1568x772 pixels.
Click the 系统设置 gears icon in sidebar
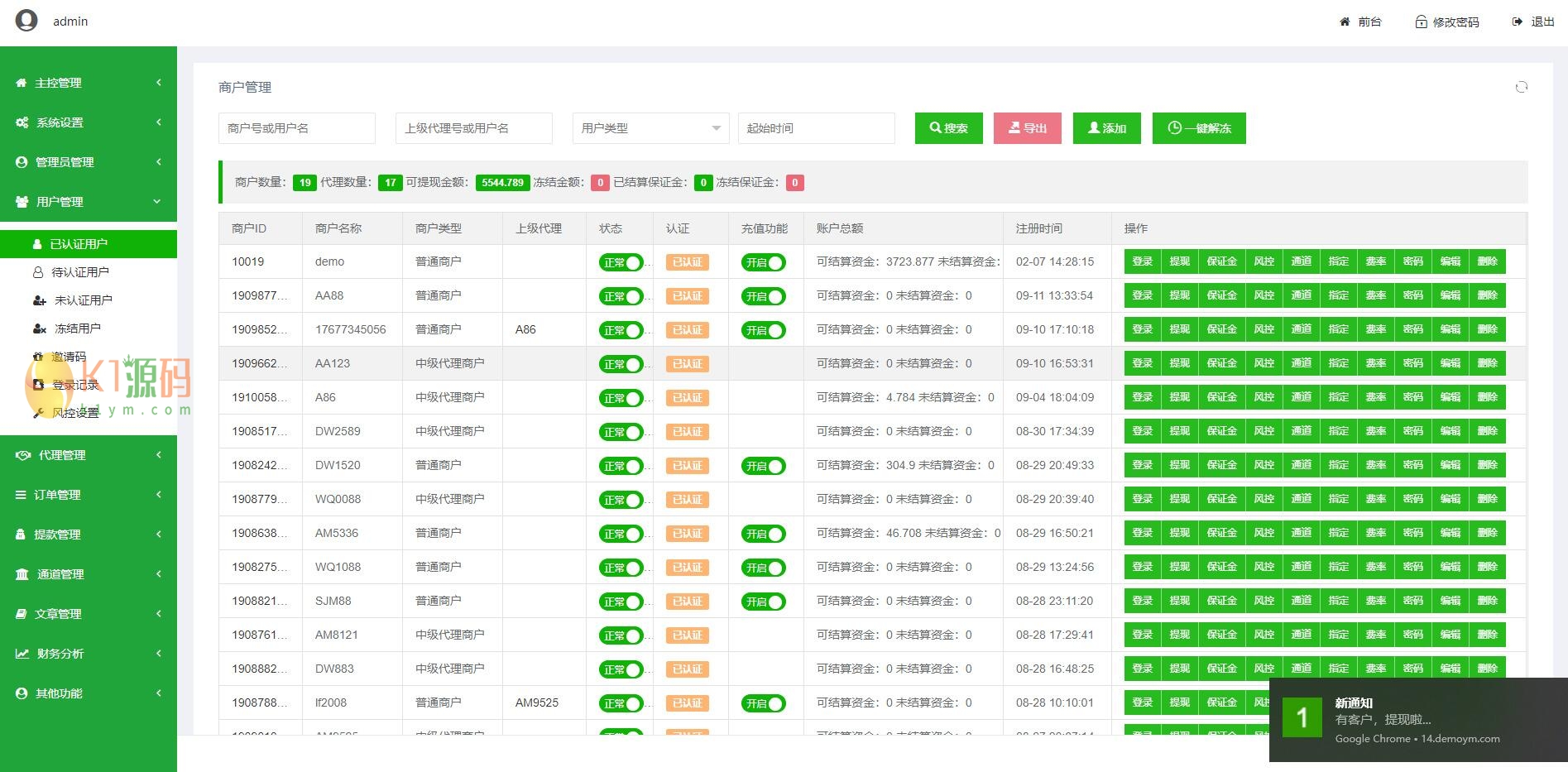22,122
